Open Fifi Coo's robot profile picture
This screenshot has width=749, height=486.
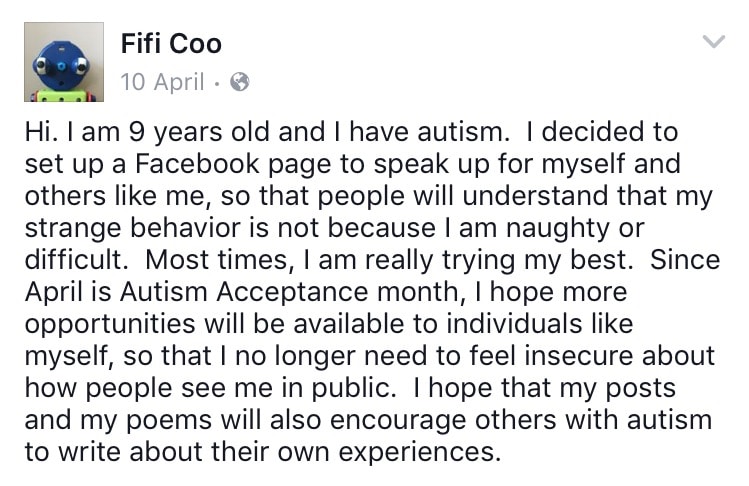point(64,62)
